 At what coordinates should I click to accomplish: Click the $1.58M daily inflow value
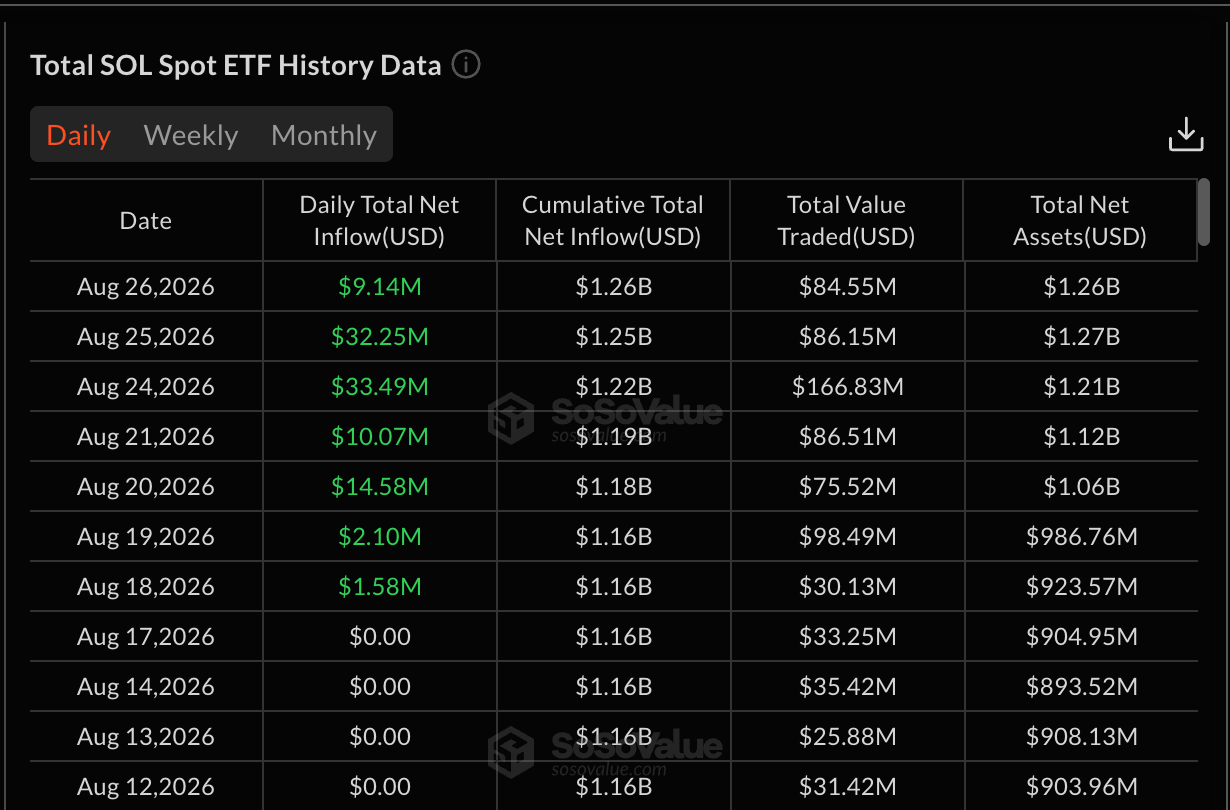(x=380, y=587)
